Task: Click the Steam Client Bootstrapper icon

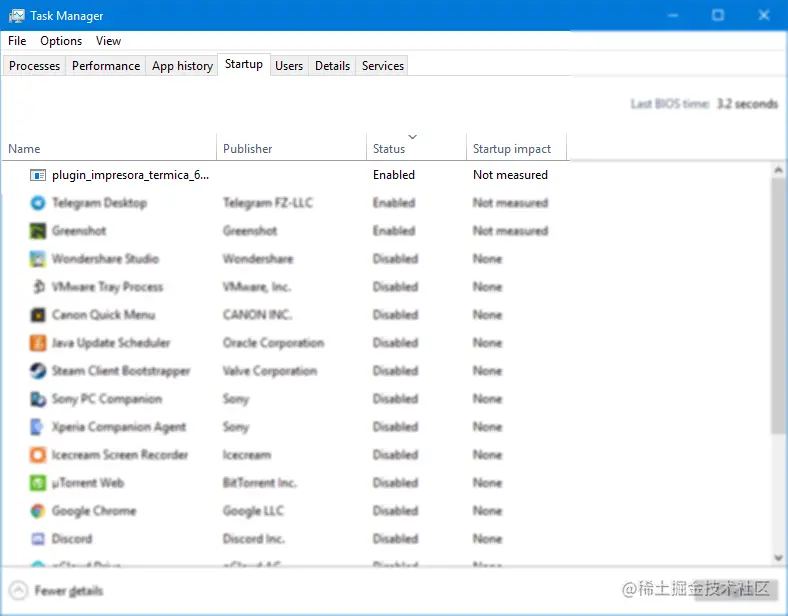Action: tap(38, 371)
